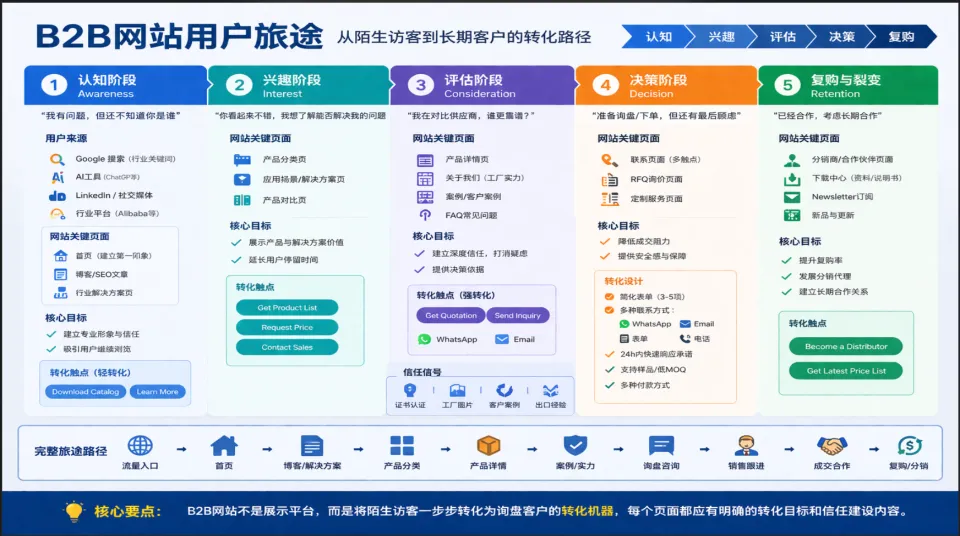Click the 评估阶段 Consideration header

(x=482, y=85)
